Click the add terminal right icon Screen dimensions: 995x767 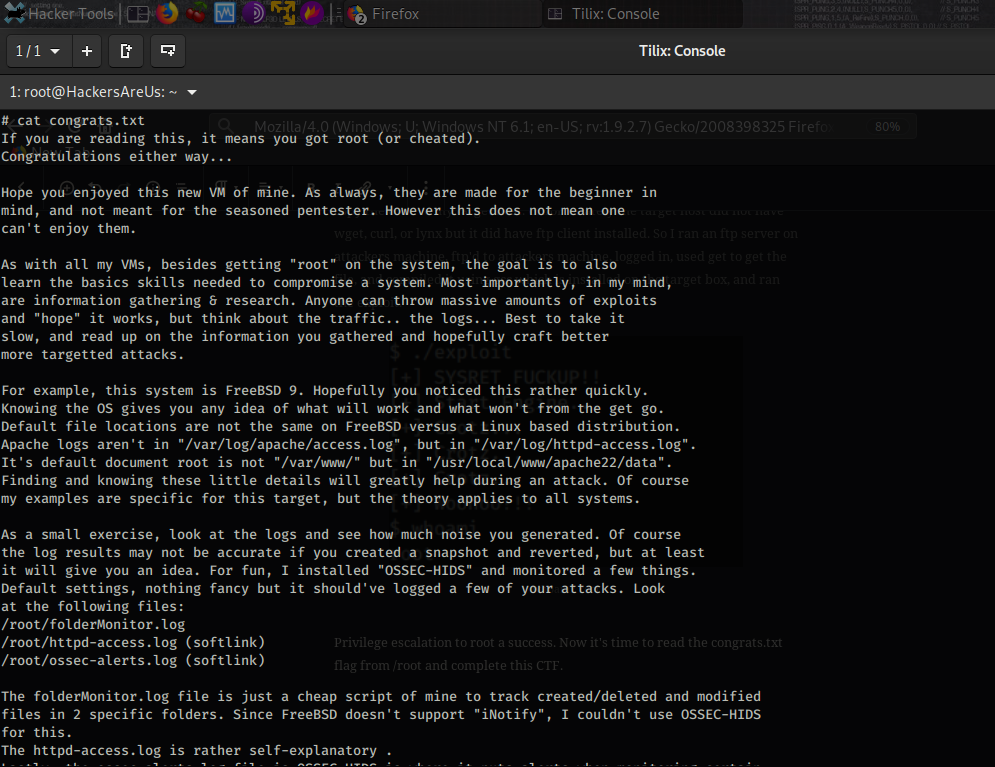point(126,51)
